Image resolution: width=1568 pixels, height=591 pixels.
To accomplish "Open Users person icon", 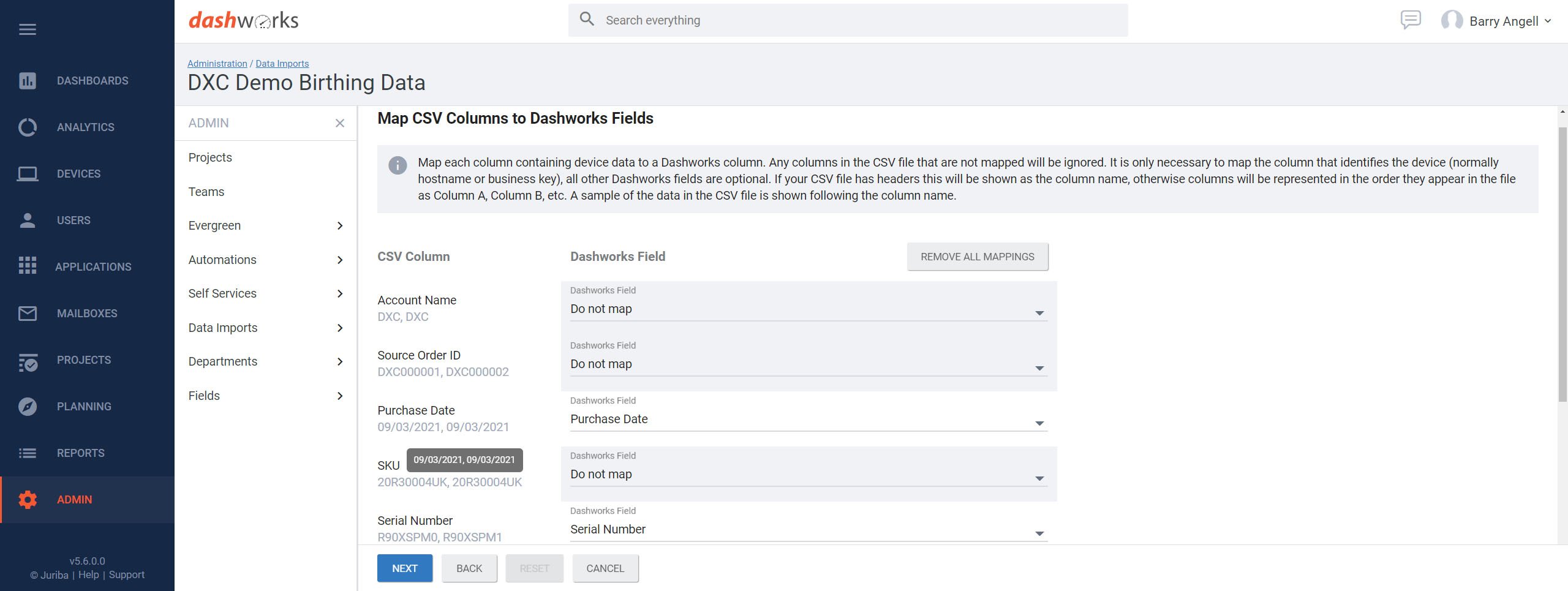I will tap(28, 220).
